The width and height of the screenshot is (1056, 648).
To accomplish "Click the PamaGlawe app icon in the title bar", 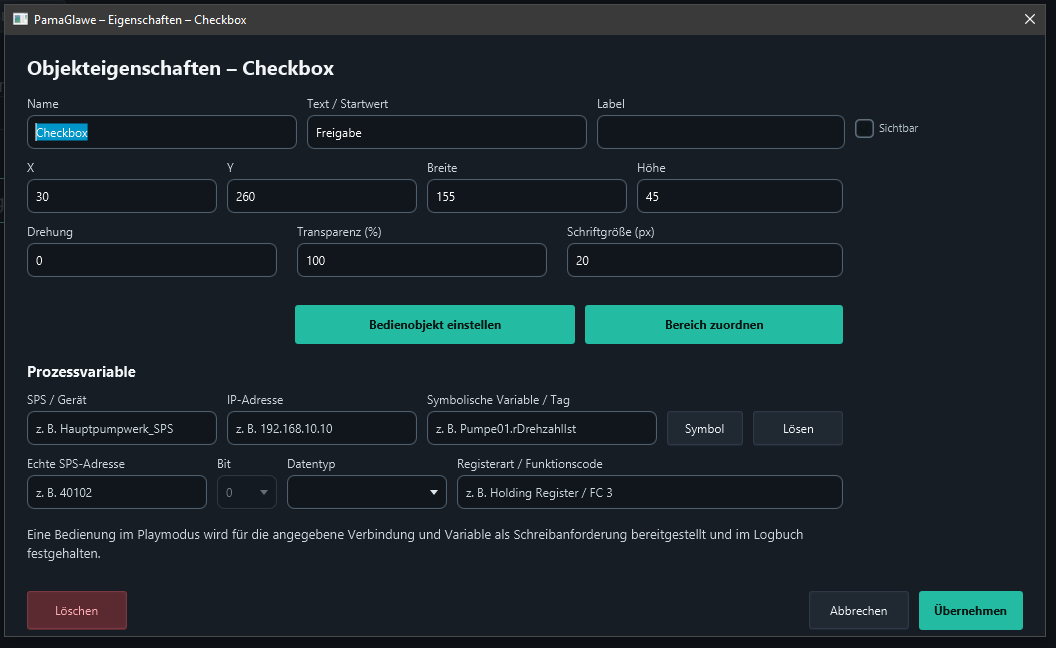I will [20, 20].
